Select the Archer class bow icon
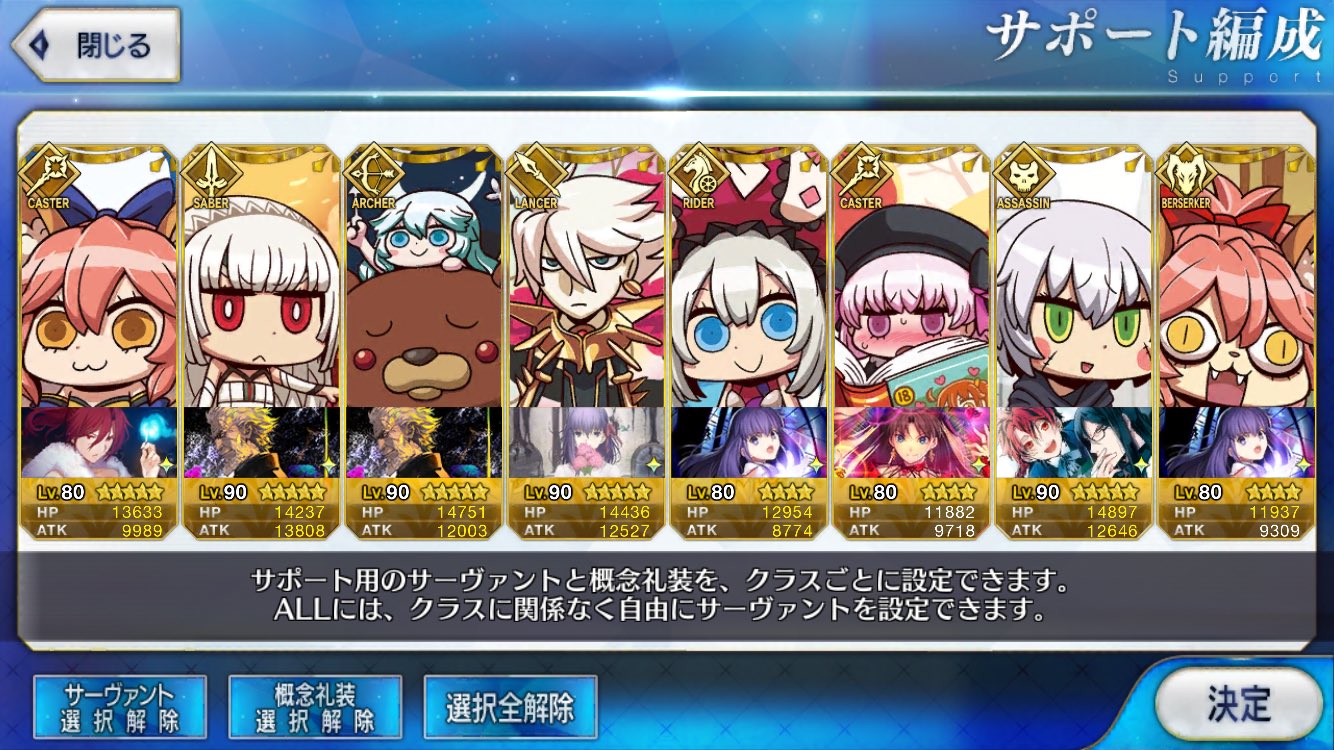This screenshot has height=750, width=1334. (x=375, y=172)
